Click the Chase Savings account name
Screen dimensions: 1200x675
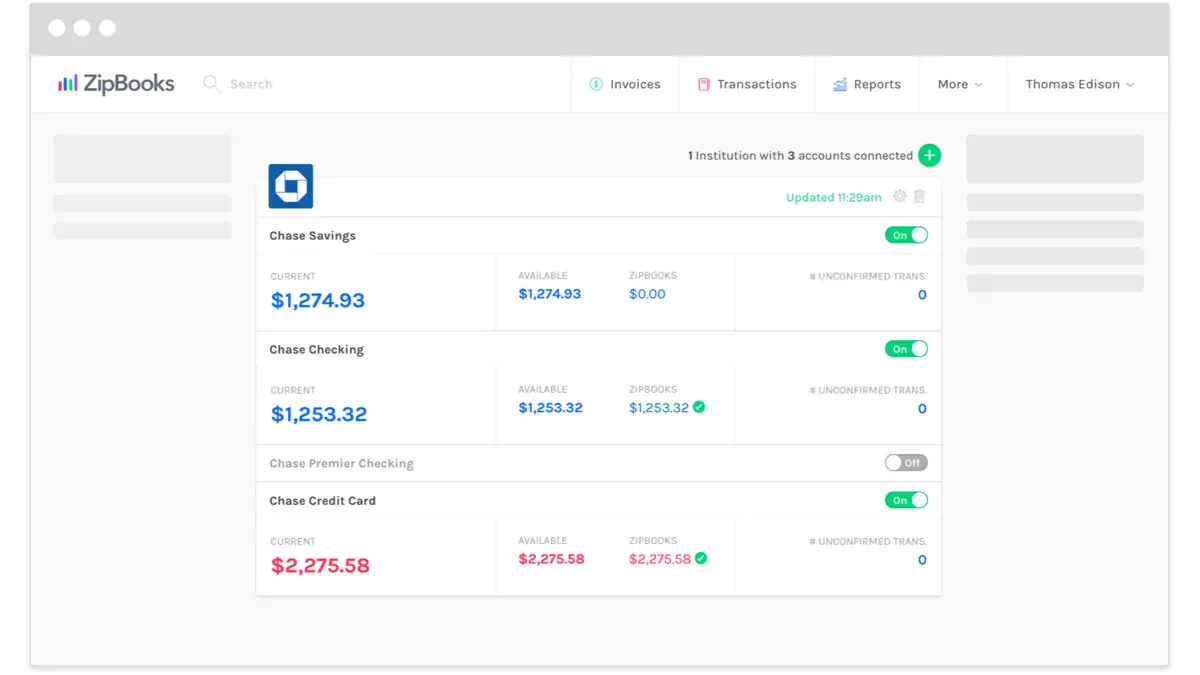coord(313,236)
